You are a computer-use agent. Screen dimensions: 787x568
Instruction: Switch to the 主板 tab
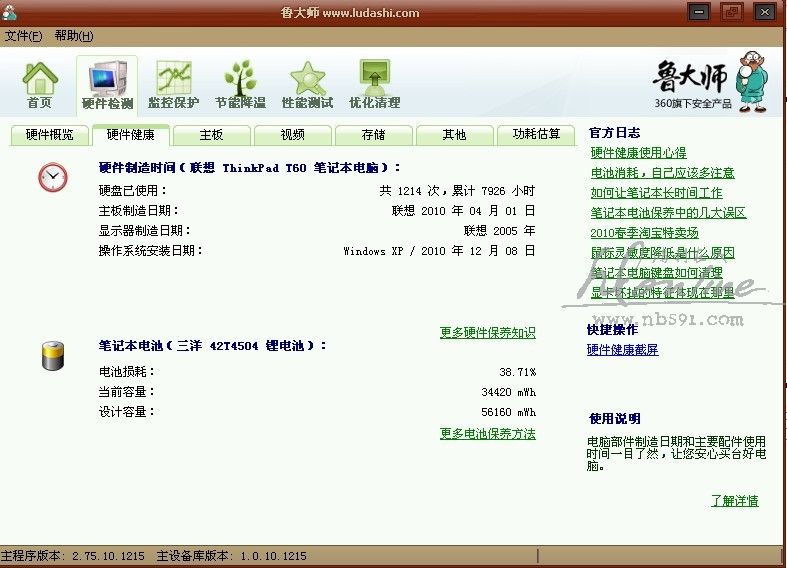(211, 135)
